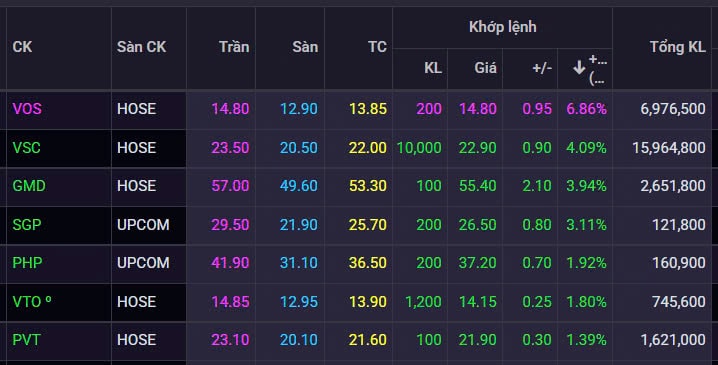Open the PVT stock symbol
The height and width of the screenshot is (365, 718).
tap(27, 340)
